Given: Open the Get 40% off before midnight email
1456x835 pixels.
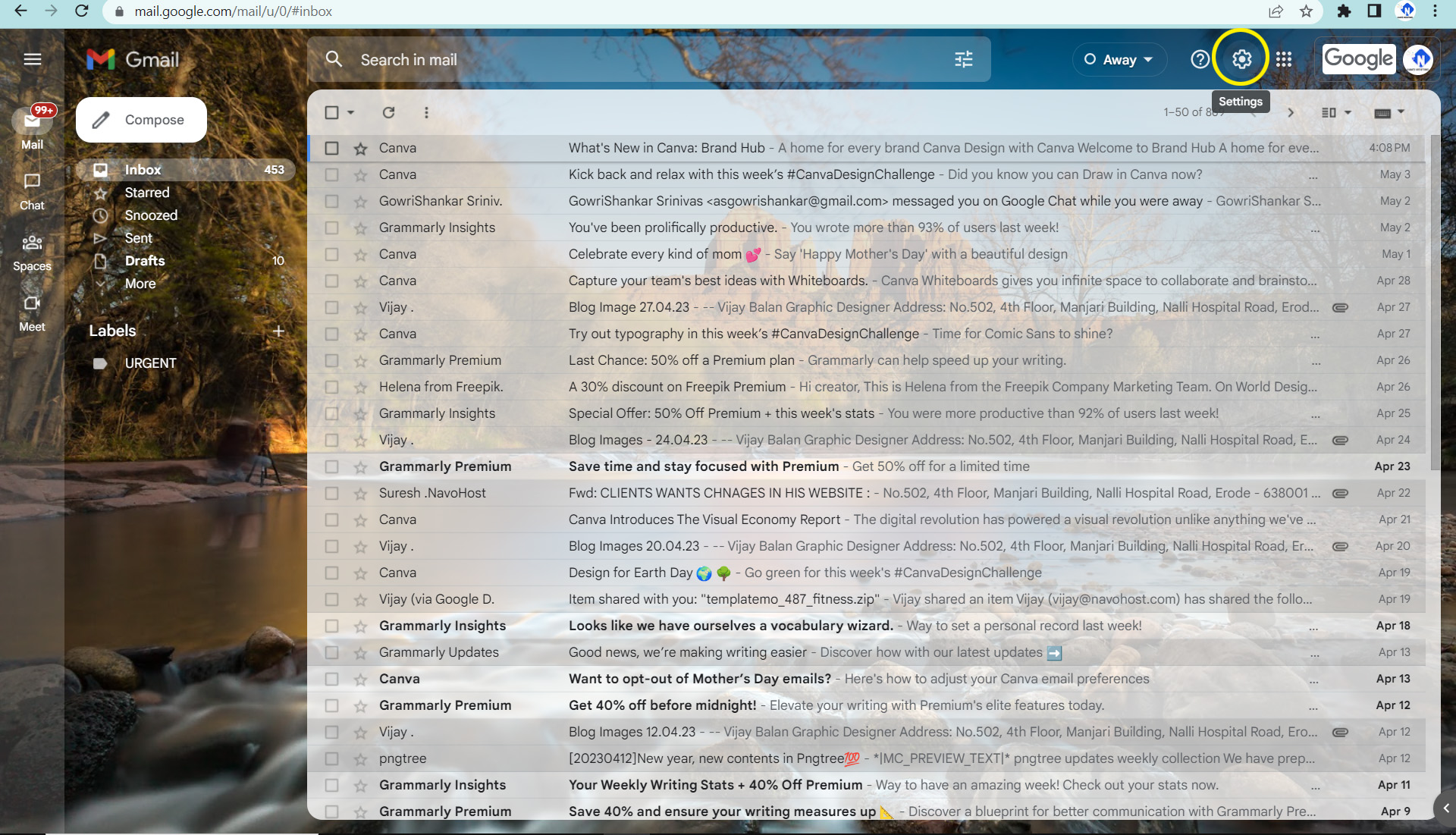Looking at the screenshot, I should [866, 705].
